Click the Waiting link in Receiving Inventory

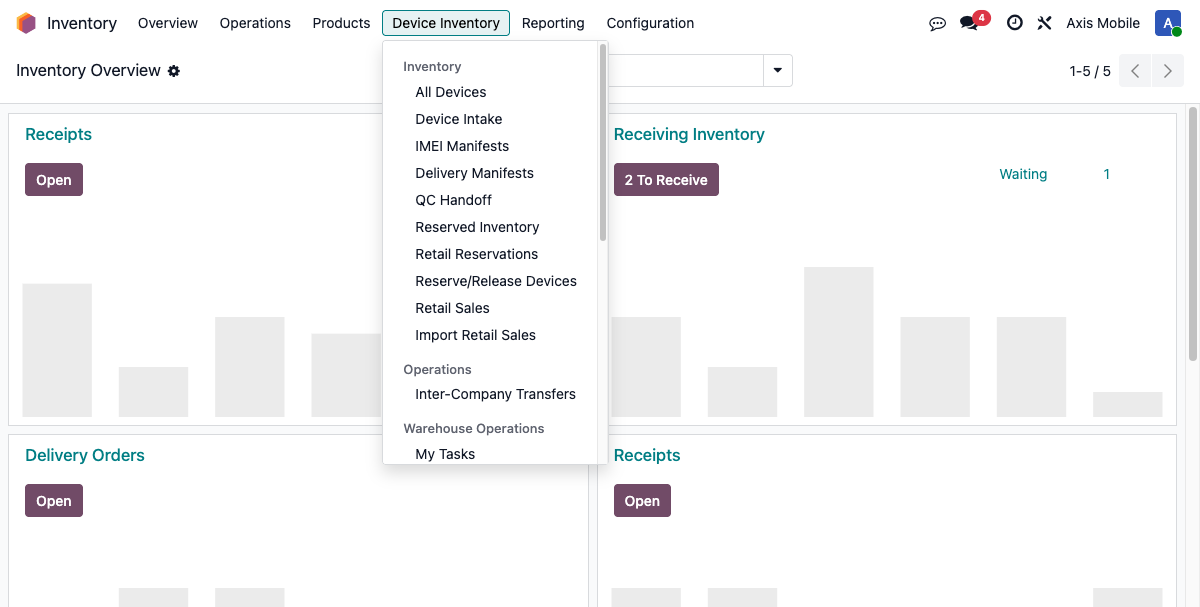(1023, 174)
